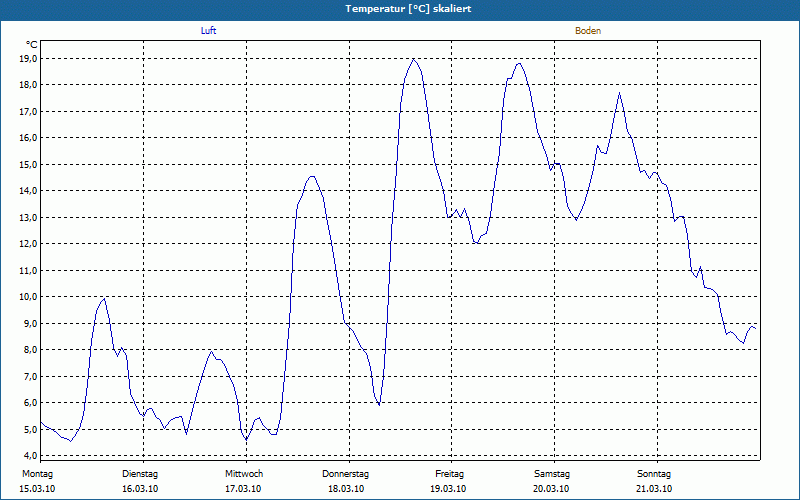The width and height of the screenshot is (800, 500).
Task: Click the Luft legend label
Action: [x=208, y=31]
